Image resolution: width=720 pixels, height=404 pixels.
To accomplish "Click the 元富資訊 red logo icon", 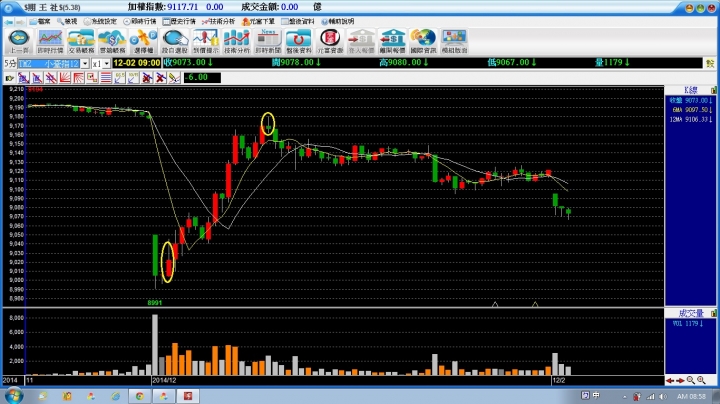I will click(330, 41).
